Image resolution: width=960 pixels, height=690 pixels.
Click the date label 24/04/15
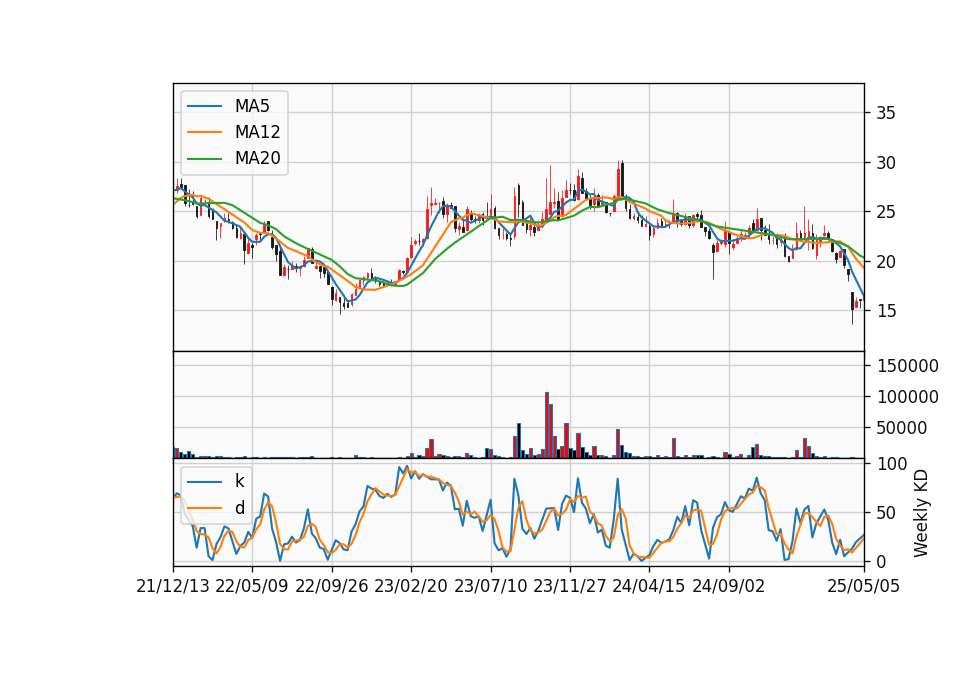click(x=649, y=586)
